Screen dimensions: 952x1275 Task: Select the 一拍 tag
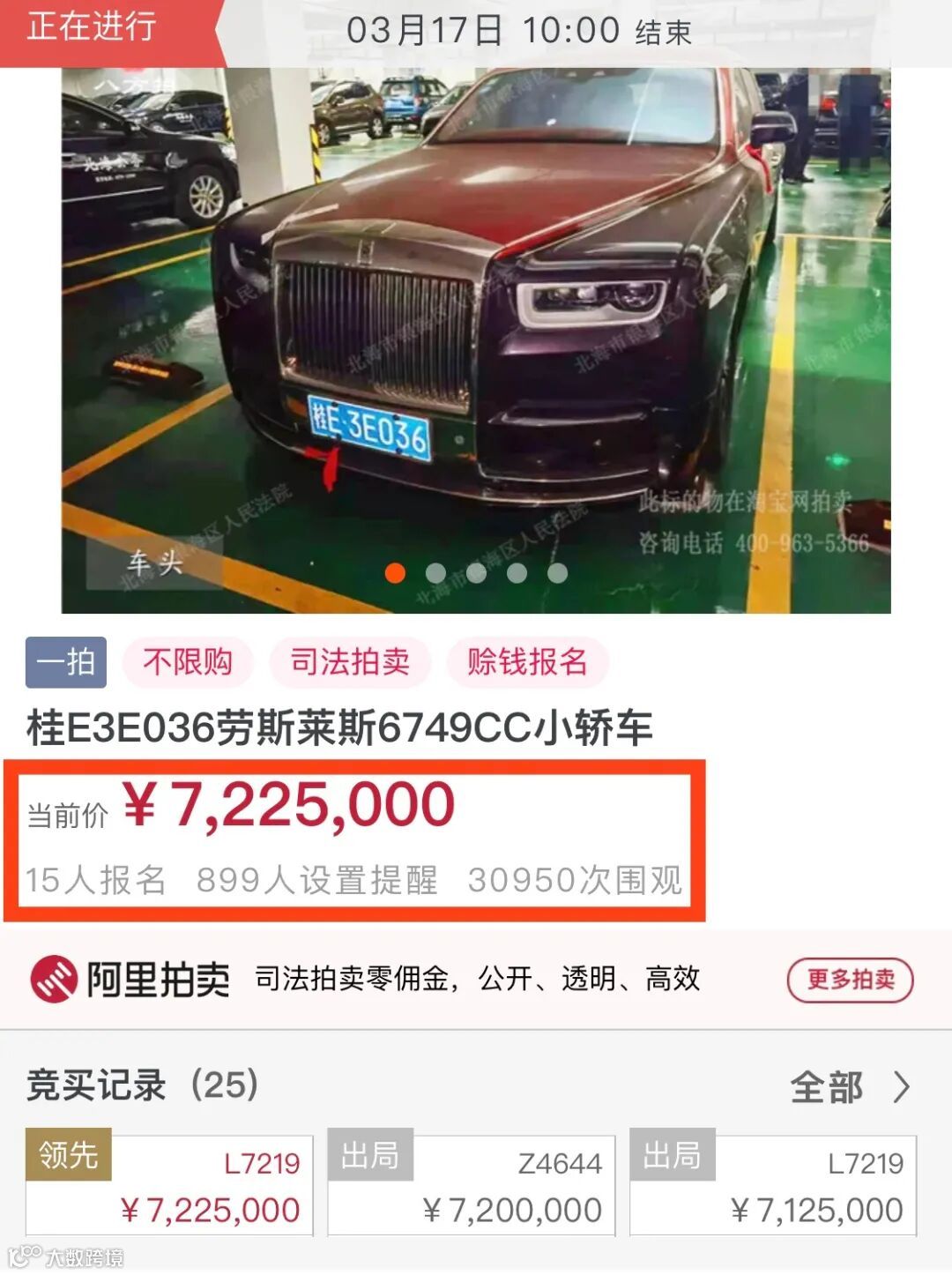66,662
